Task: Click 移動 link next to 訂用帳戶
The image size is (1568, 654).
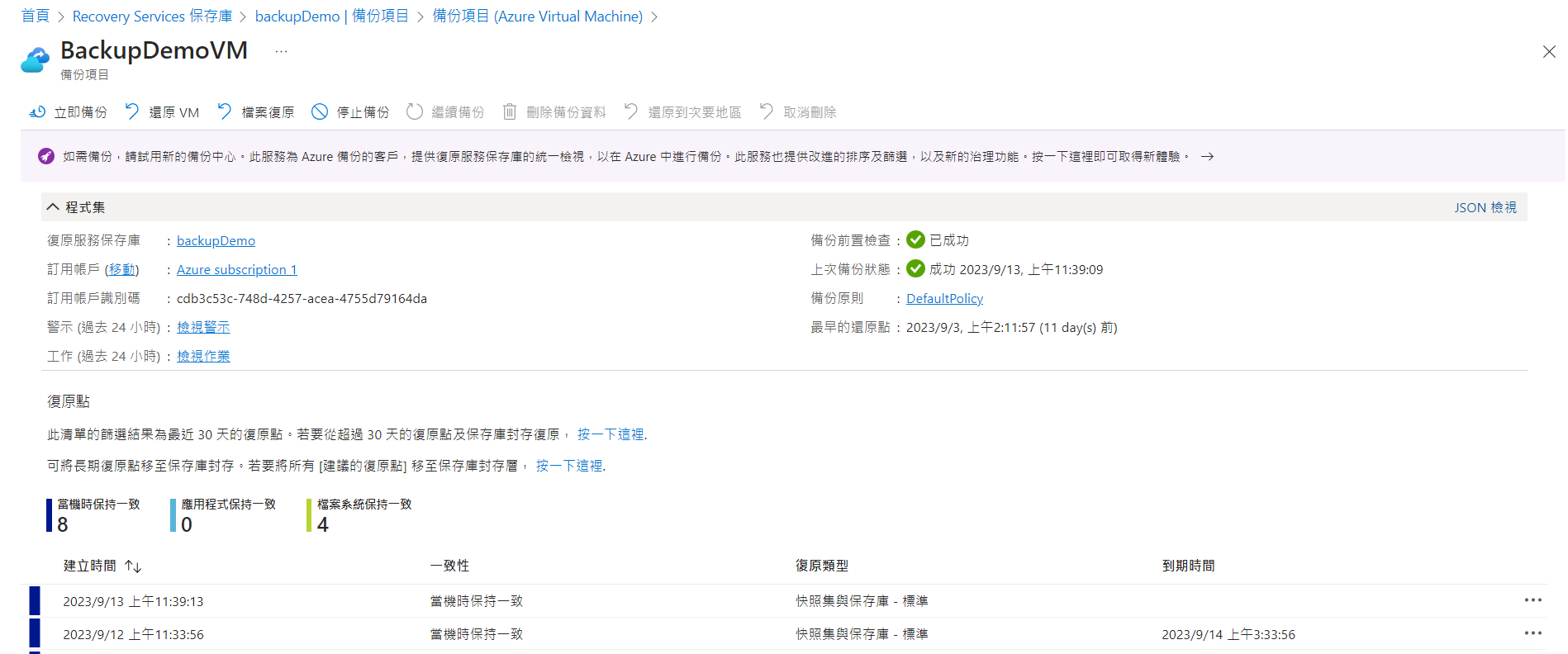Action: [x=121, y=269]
